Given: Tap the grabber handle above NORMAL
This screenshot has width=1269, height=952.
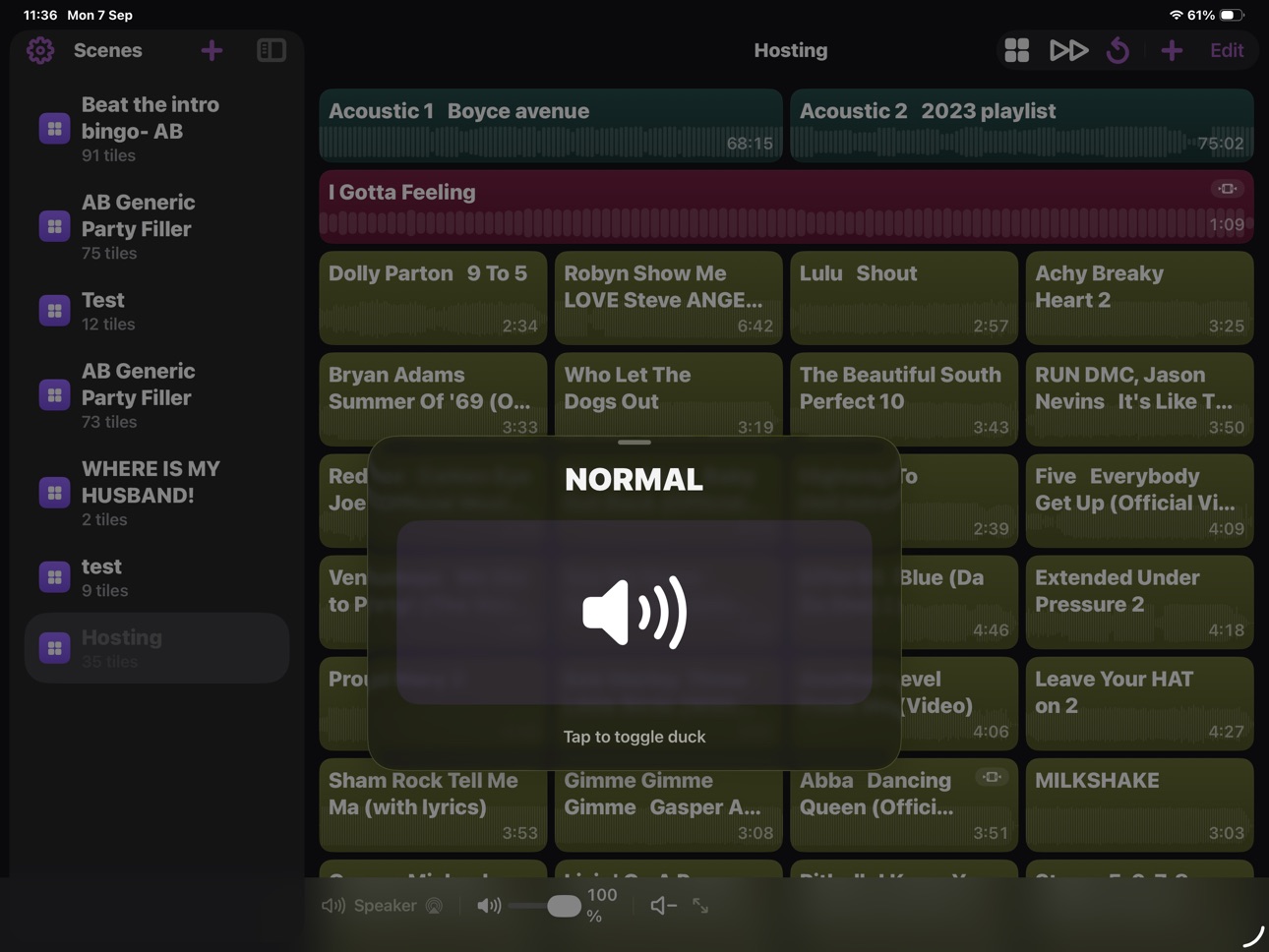Looking at the screenshot, I should 634,443.
